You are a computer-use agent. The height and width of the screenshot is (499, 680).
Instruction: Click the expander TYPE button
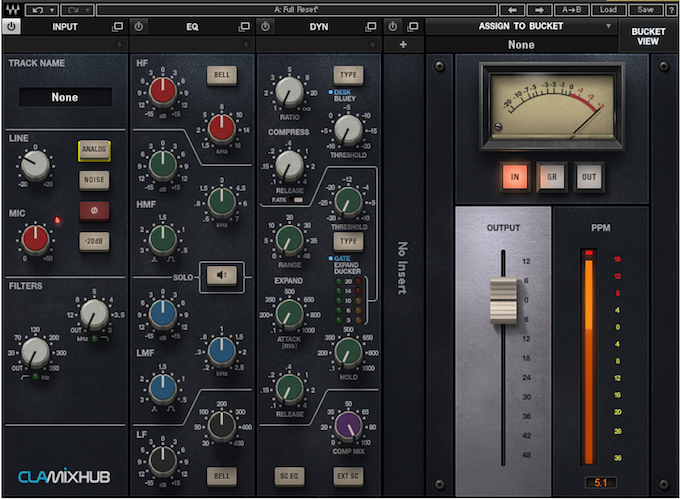point(348,241)
